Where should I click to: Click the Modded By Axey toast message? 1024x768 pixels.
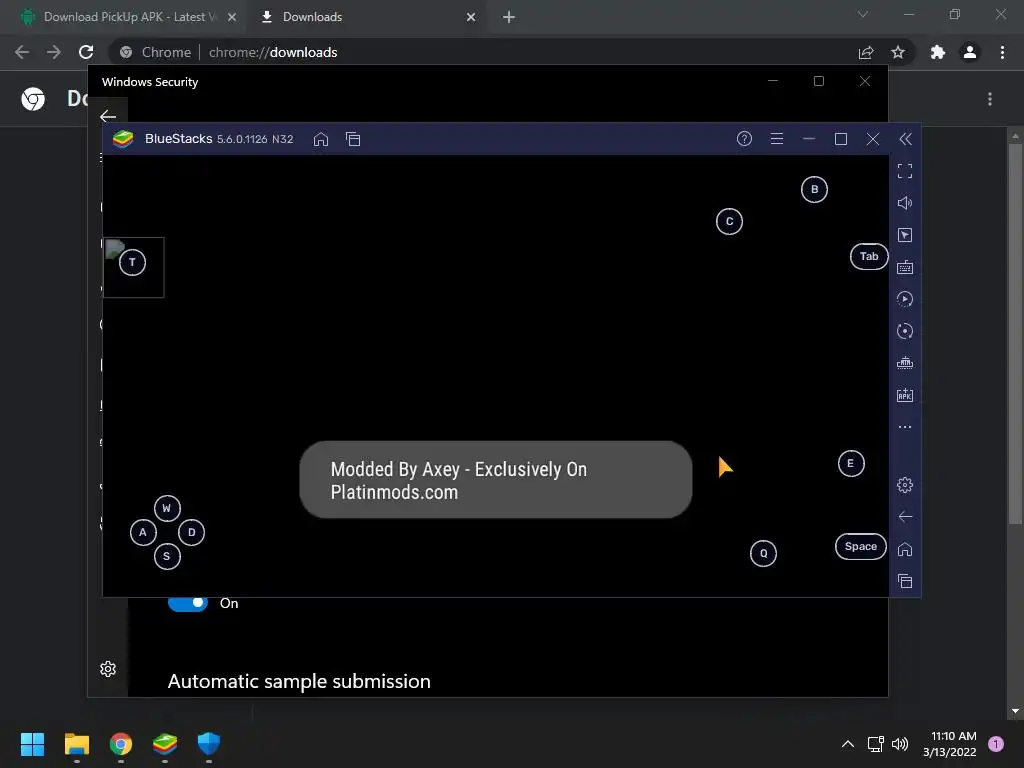(x=496, y=480)
